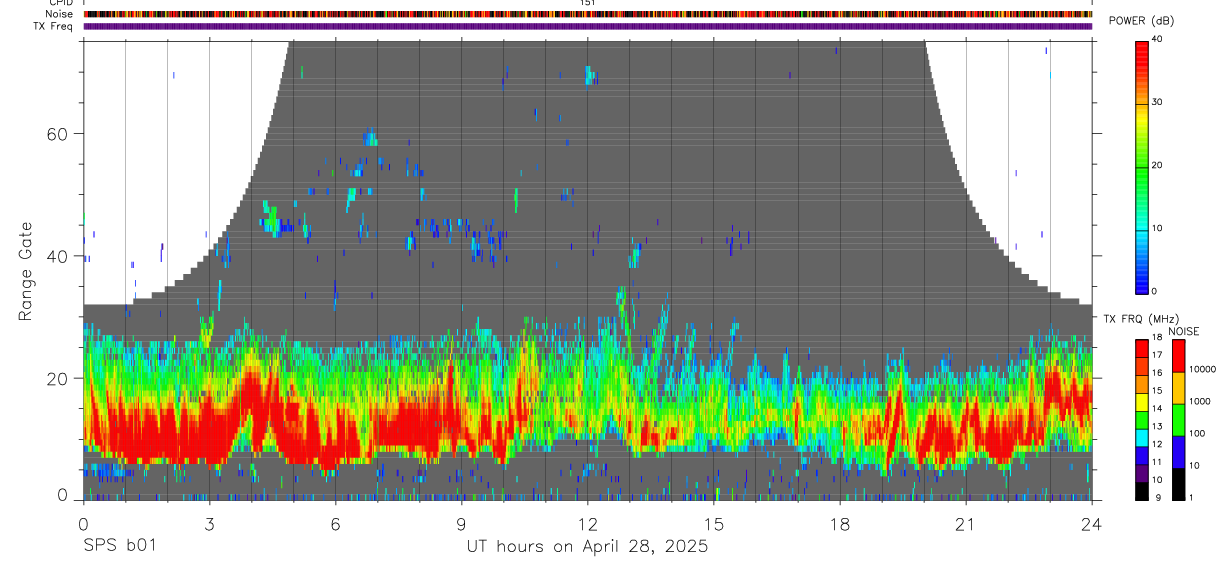Click the Noise strip at top

point(588,14)
